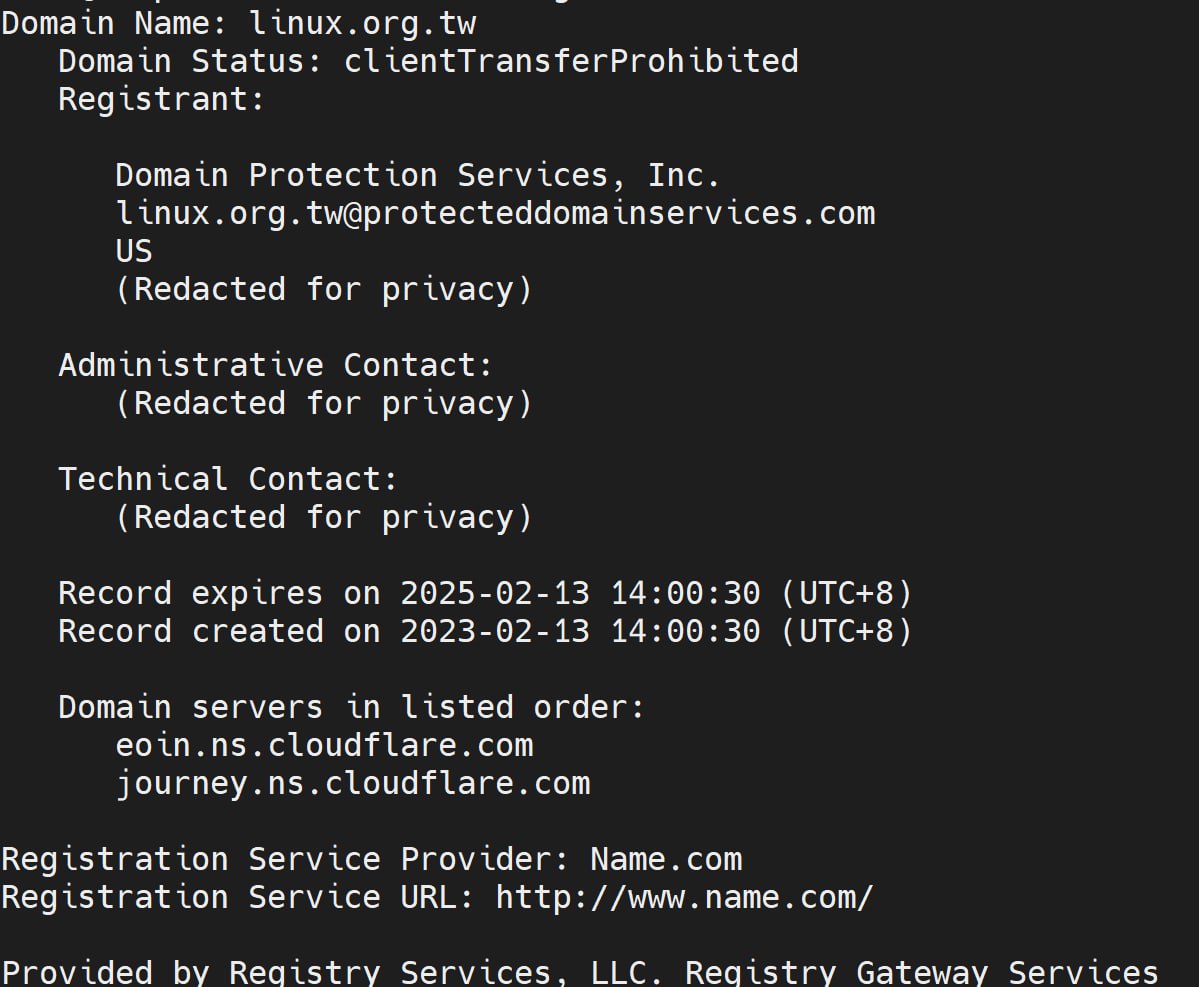Click the US country code line
The width and height of the screenshot is (1199, 987).
[x=134, y=251]
